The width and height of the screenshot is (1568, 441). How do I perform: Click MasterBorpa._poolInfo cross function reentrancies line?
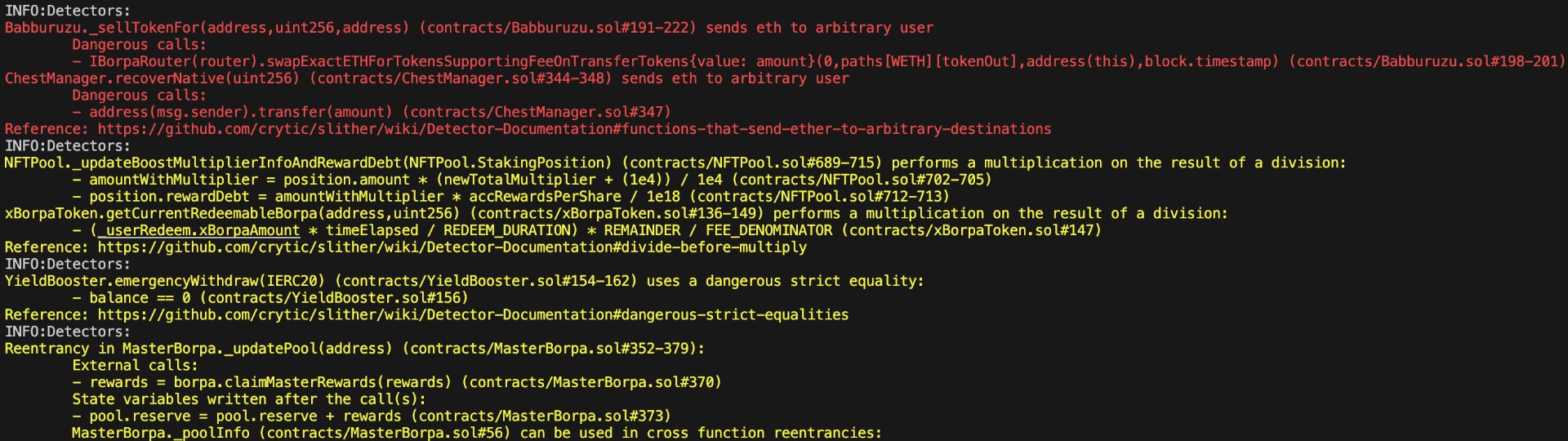point(477,433)
